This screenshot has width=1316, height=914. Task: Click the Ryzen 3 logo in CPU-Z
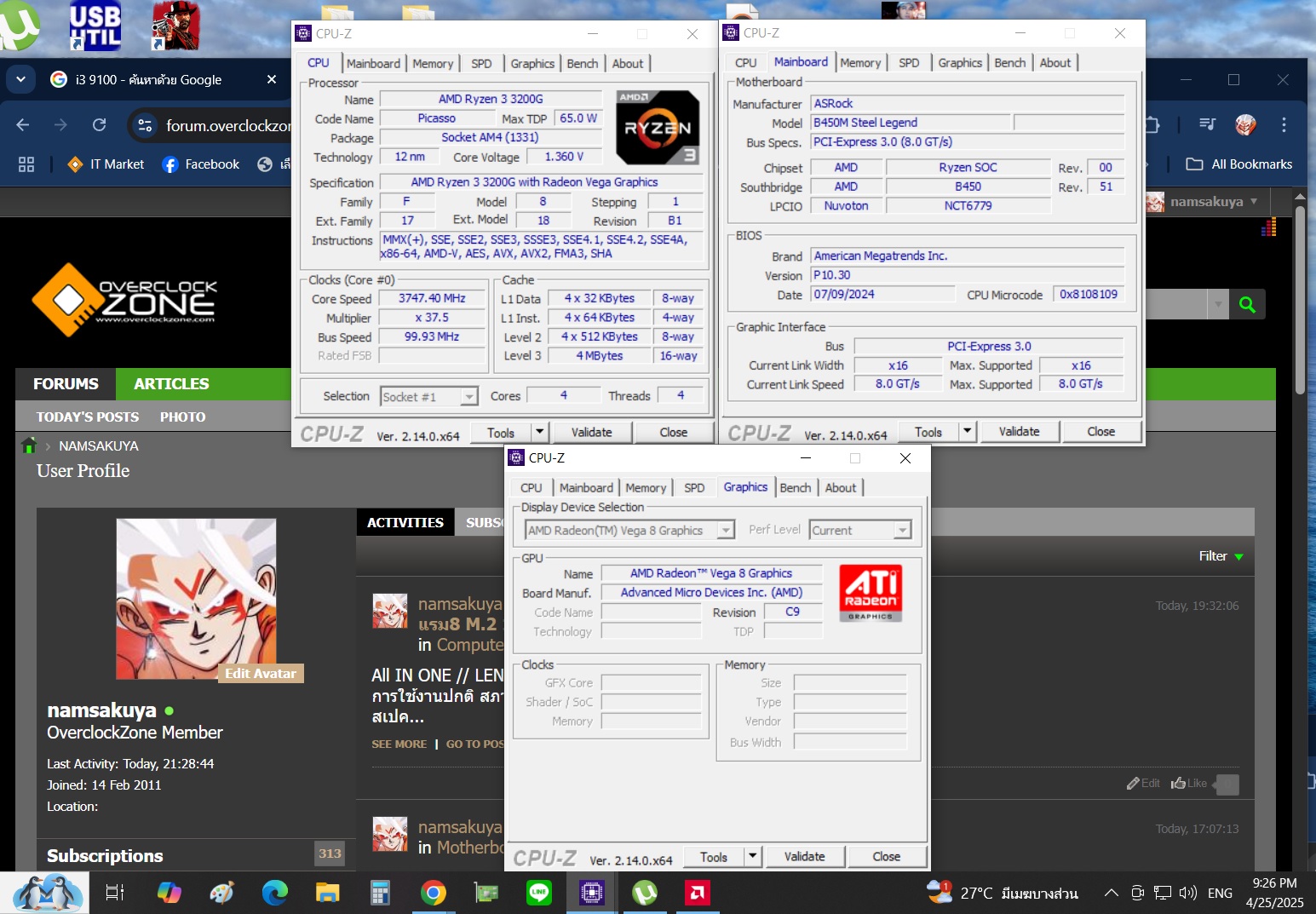658,128
